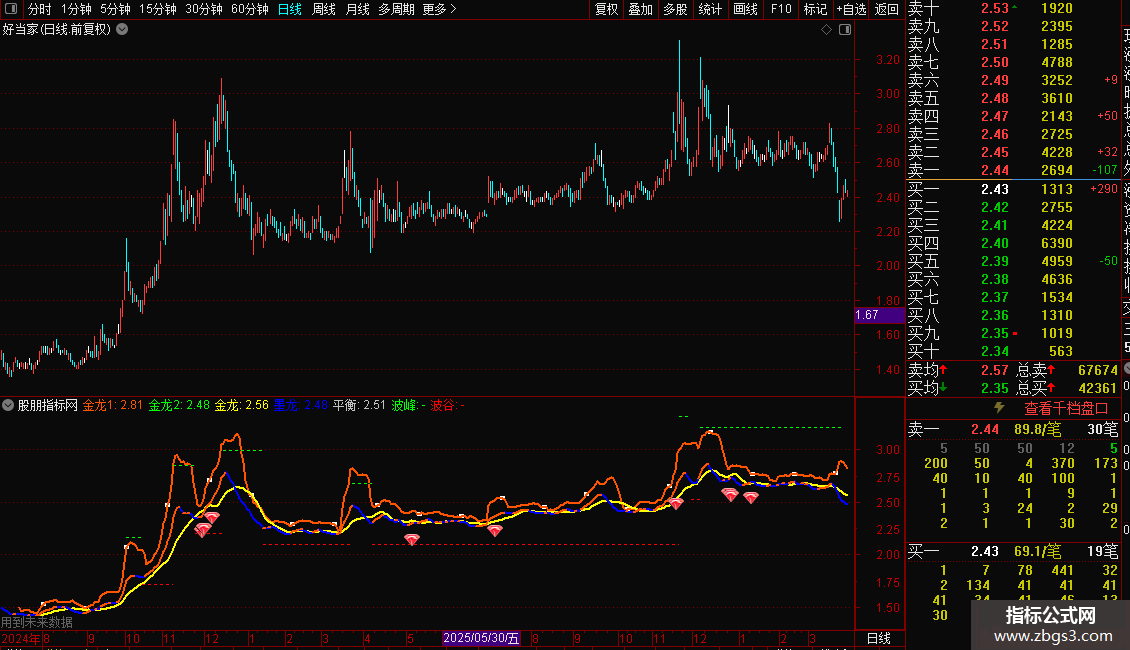This screenshot has height=650, width=1130.
Task: Expand the 股朋指标网 indicator dropdown
Action: point(8,405)
